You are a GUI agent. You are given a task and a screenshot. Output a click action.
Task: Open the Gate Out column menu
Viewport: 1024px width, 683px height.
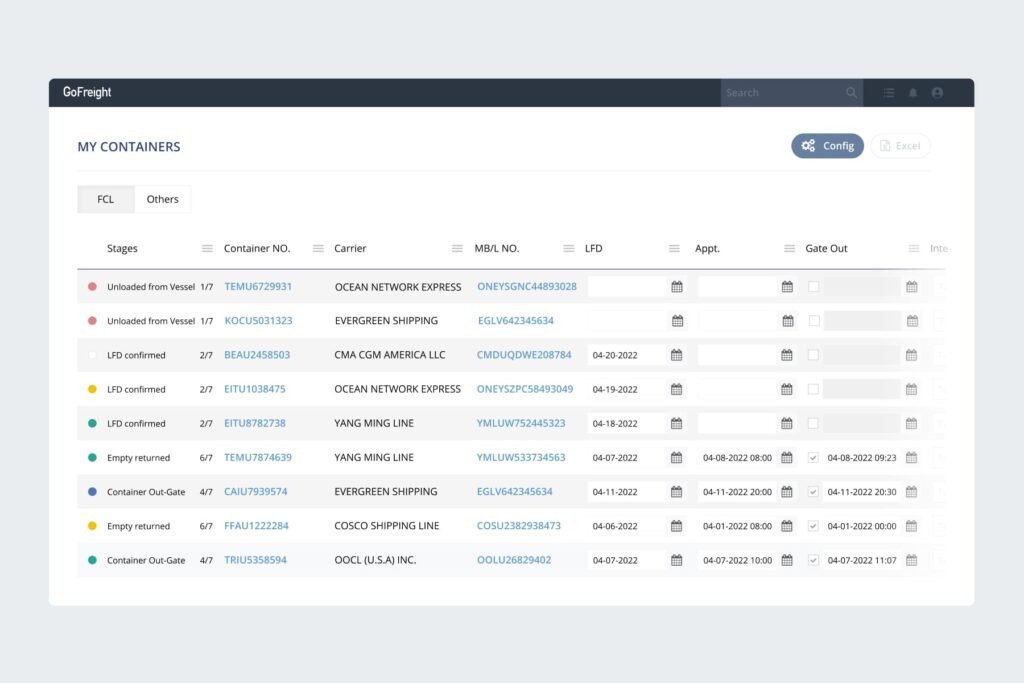tap(914, 249)
